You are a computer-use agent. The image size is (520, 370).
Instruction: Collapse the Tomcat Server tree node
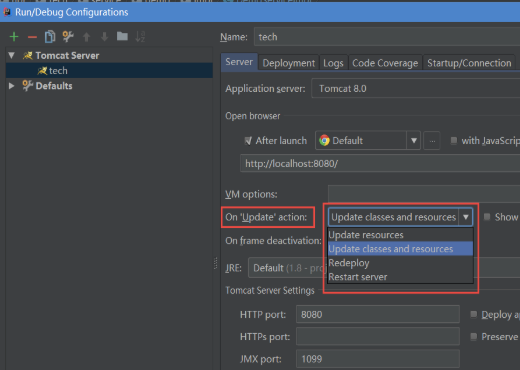pos(12,55)
